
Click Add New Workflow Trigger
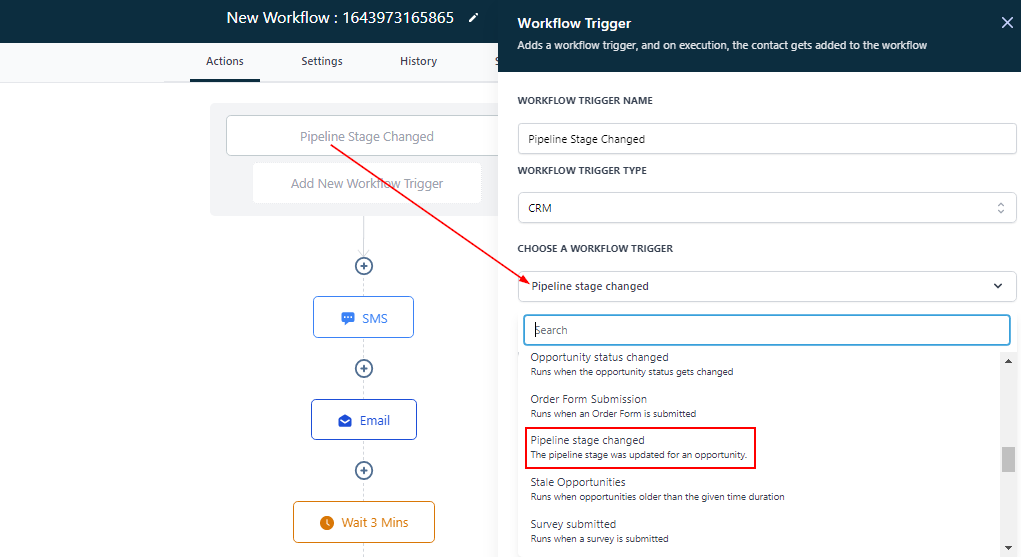point(366,184)
